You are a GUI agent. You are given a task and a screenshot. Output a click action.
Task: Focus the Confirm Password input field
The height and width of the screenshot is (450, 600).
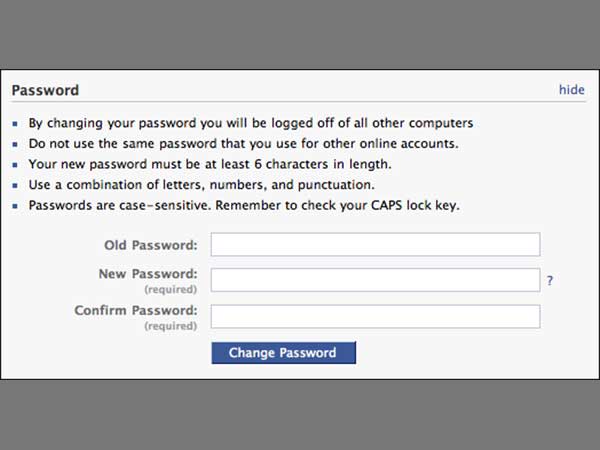[x=375, y=316]
